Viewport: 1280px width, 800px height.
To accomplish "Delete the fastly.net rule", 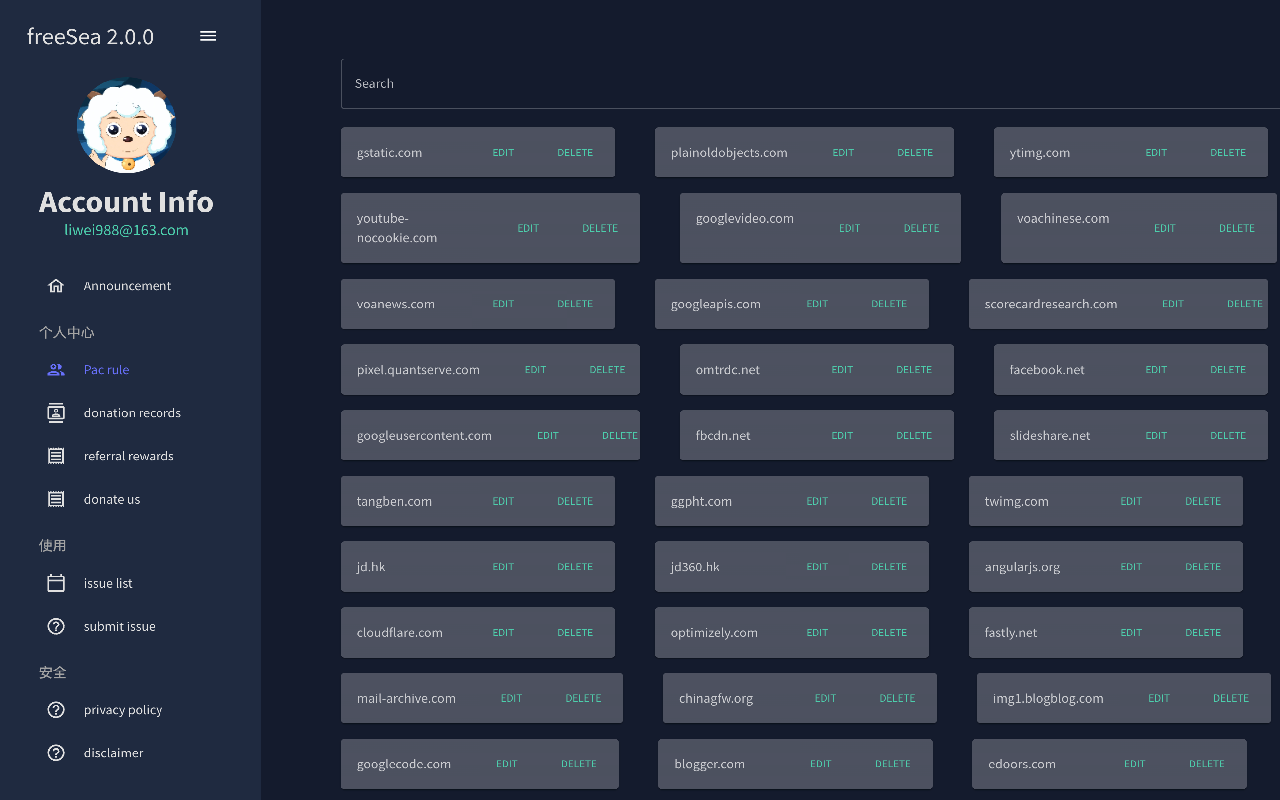I will [x=1203, y=633].
